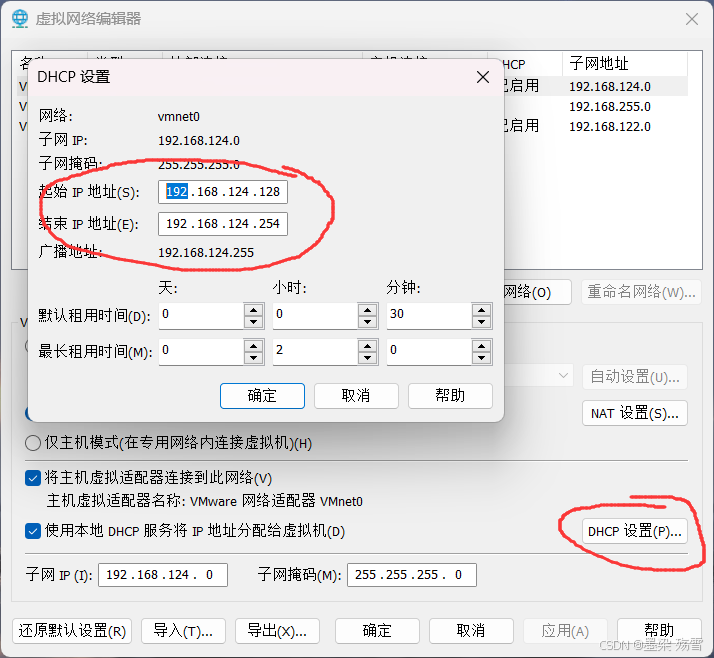Toggle 将主机虚拟适配器连接到此网络 checkbox

(33, 478)
